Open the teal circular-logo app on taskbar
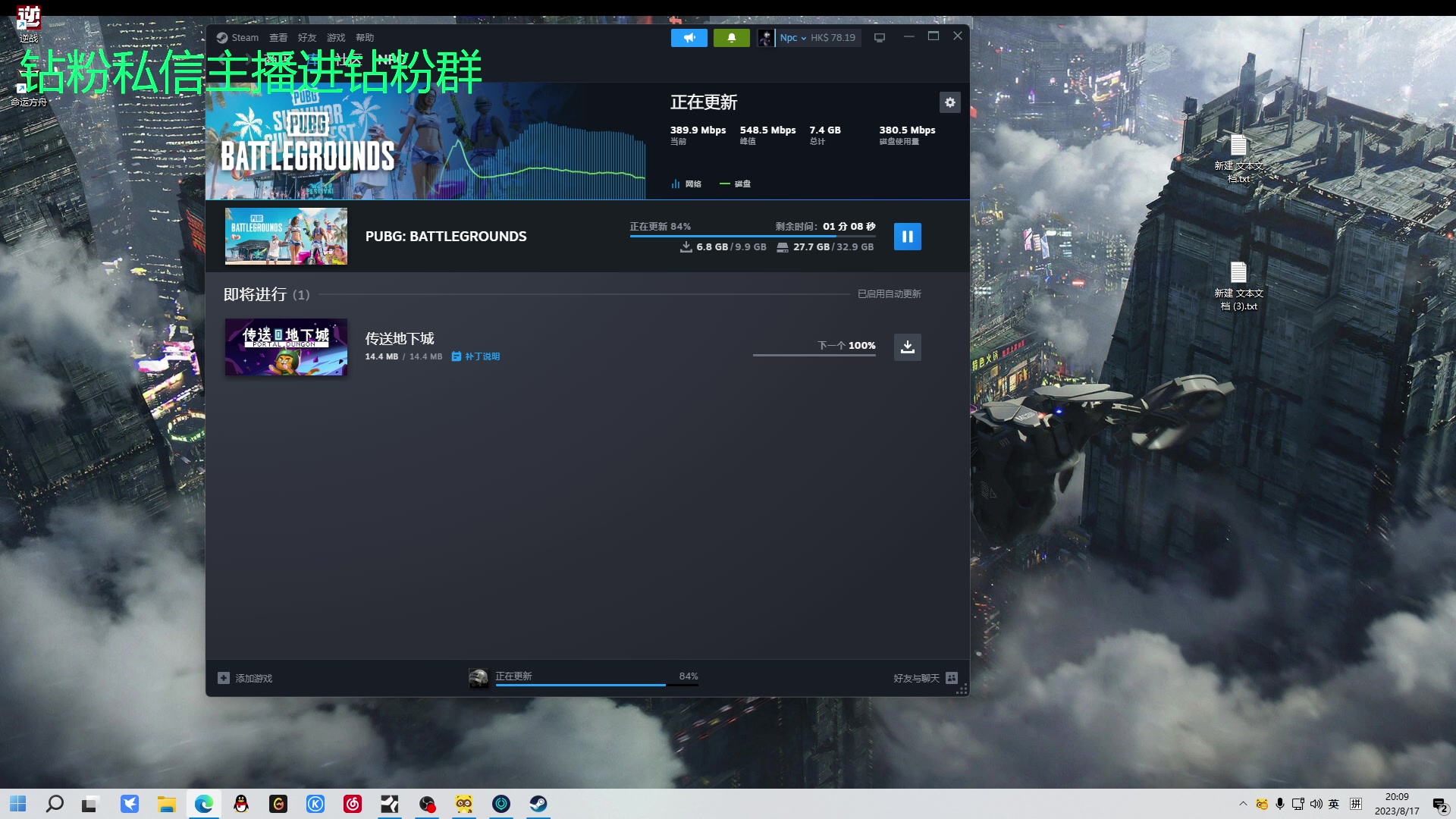 [x=501, y=804]
